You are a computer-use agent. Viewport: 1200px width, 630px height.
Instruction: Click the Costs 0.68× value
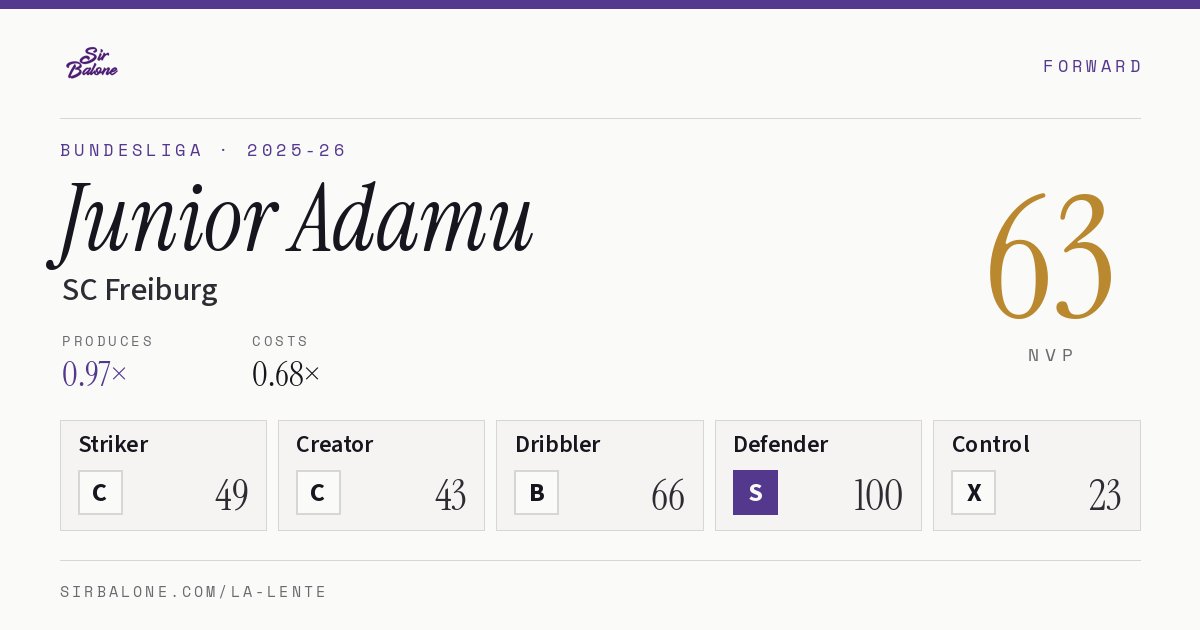point(286,374)
